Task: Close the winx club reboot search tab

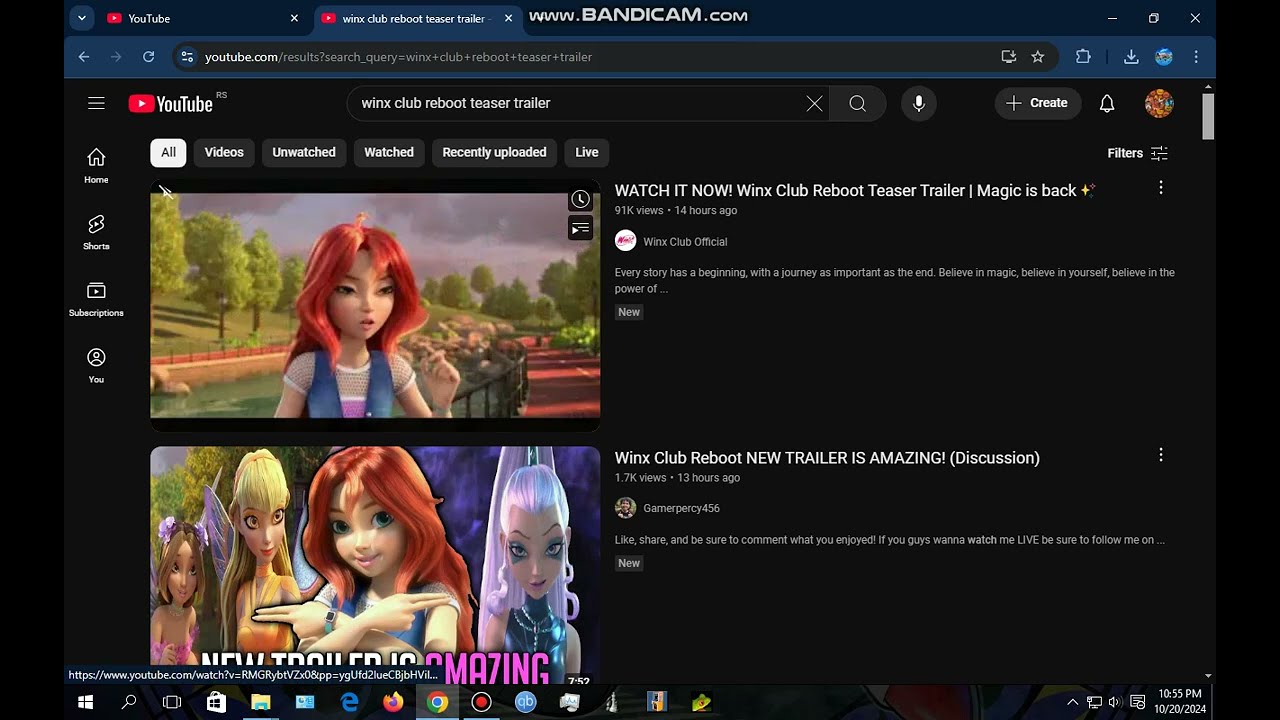Action: coord(509,18)
